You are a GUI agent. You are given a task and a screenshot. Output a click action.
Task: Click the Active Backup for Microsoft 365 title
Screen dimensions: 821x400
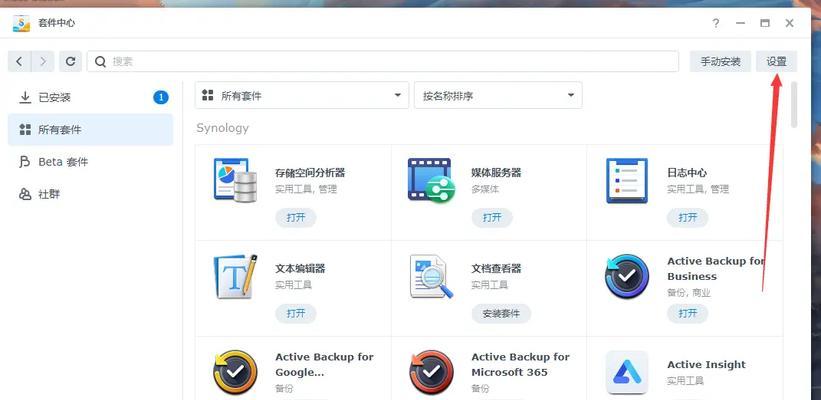click(520, 364)
